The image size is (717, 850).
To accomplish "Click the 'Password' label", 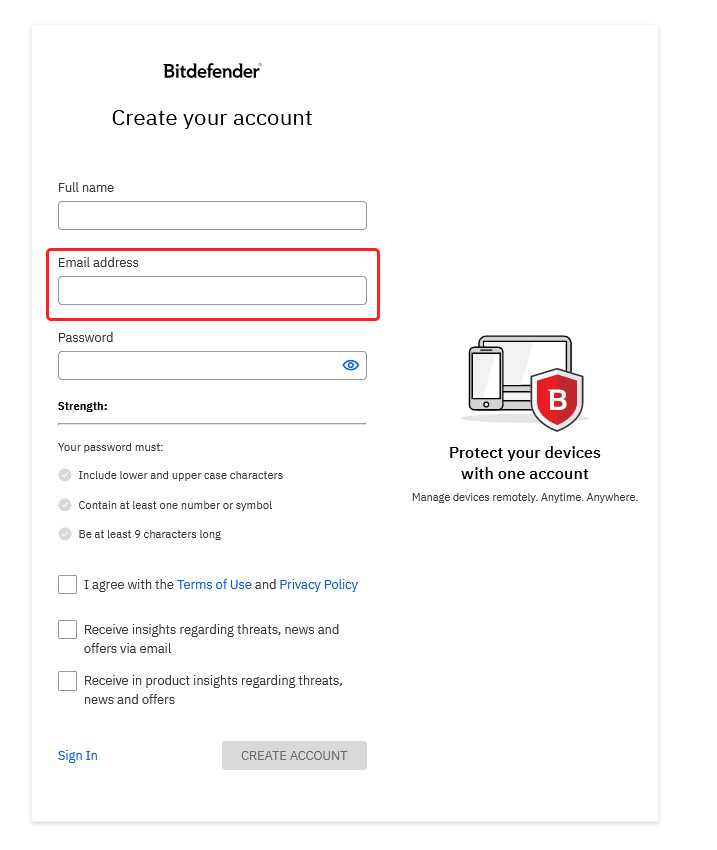I will pos(86,337).
